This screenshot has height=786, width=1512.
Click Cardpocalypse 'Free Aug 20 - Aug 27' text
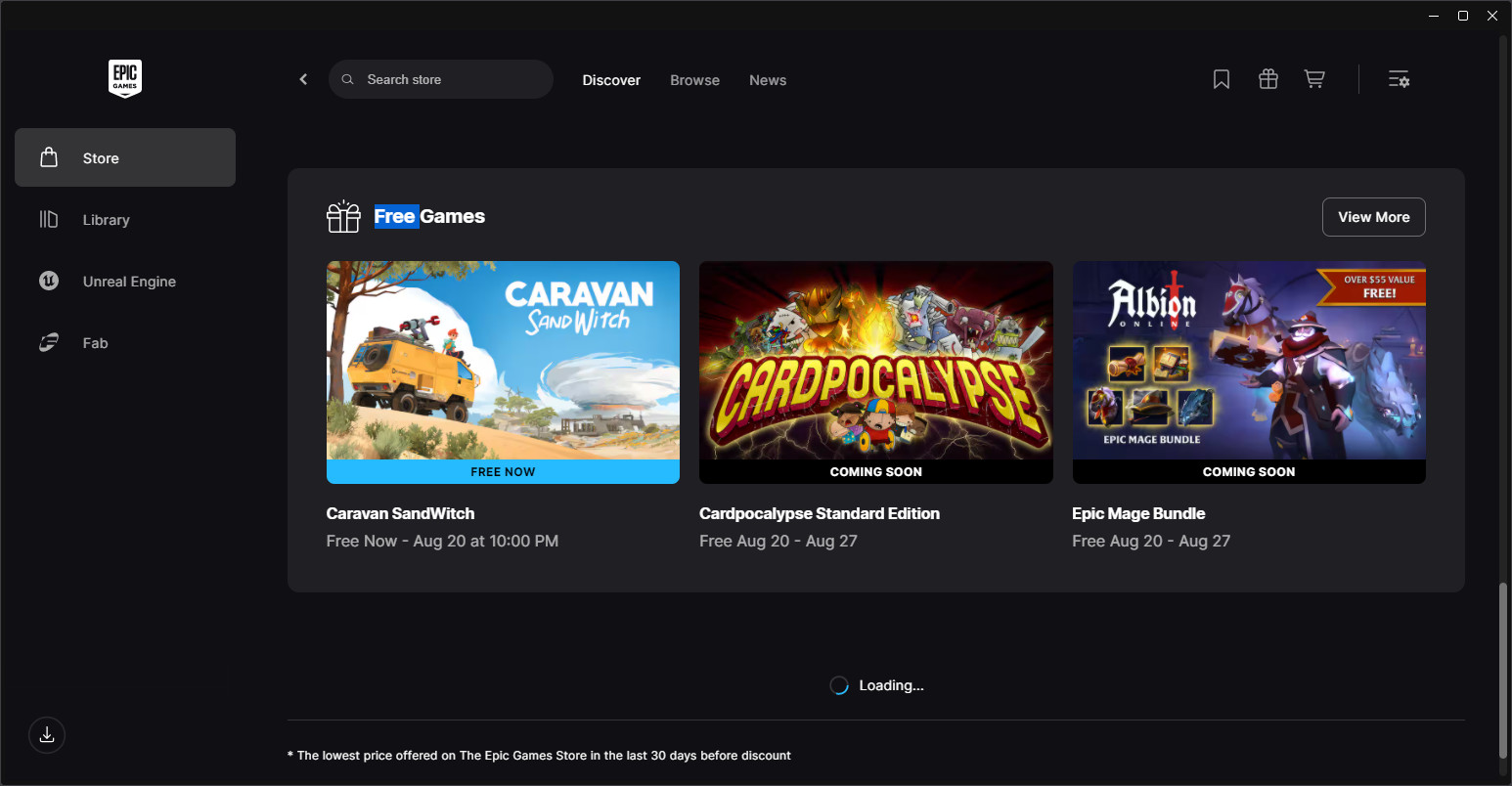[x=778, y=541]
